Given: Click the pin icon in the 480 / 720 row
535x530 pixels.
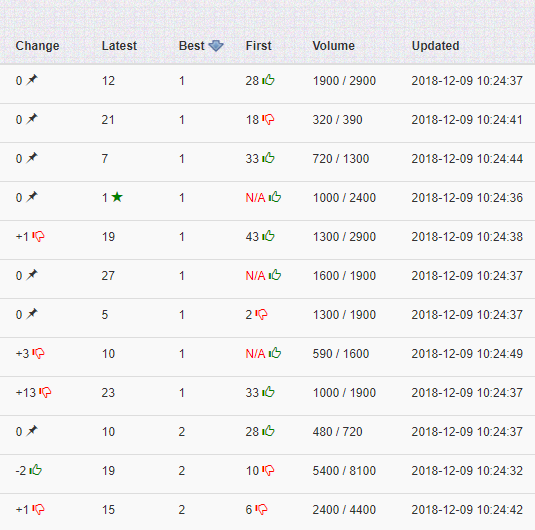Looking at the screenshot, I should (x=31, y=431).
